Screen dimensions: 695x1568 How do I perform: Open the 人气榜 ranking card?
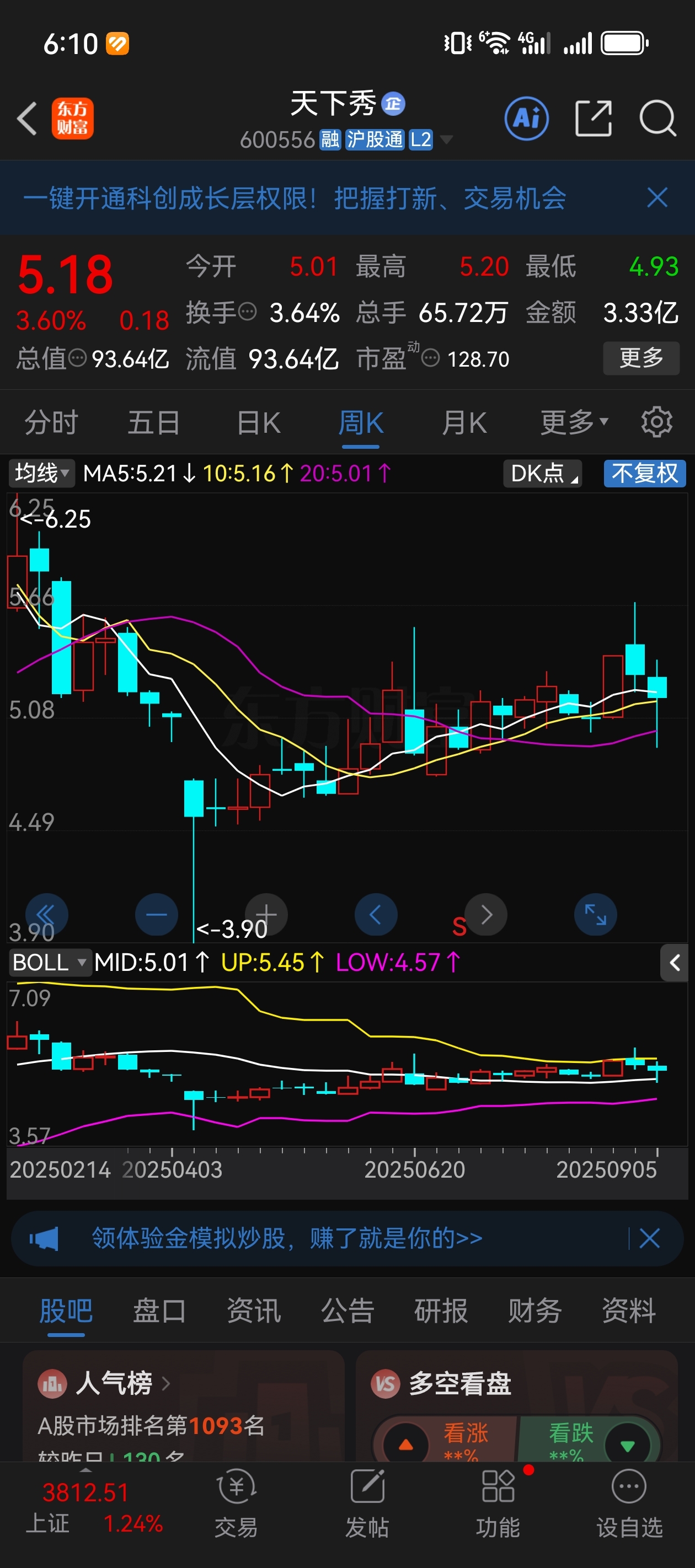click(x=183, y=1406)
